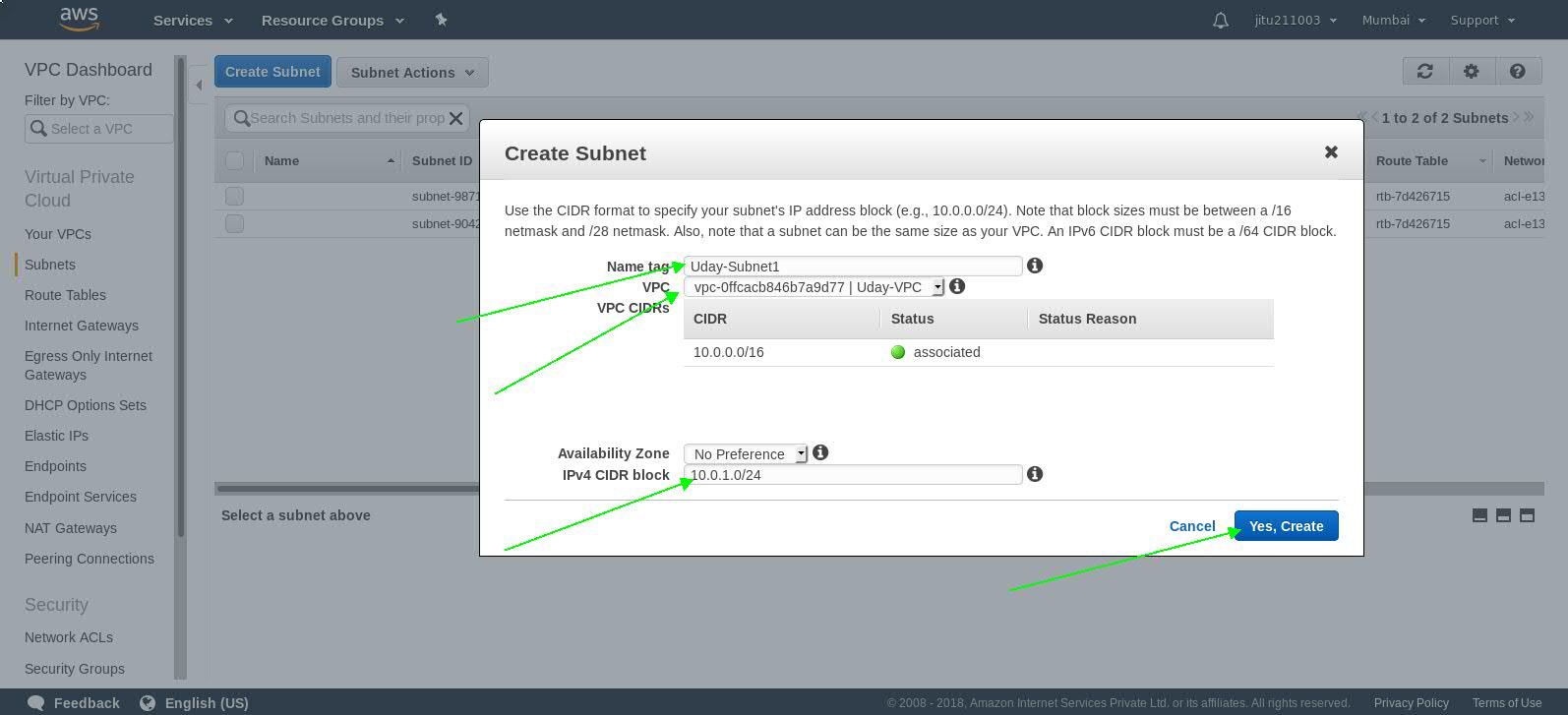
Task: Open the Mumbai region selector
Action: pyautogui.click(x=1393, y=20)
